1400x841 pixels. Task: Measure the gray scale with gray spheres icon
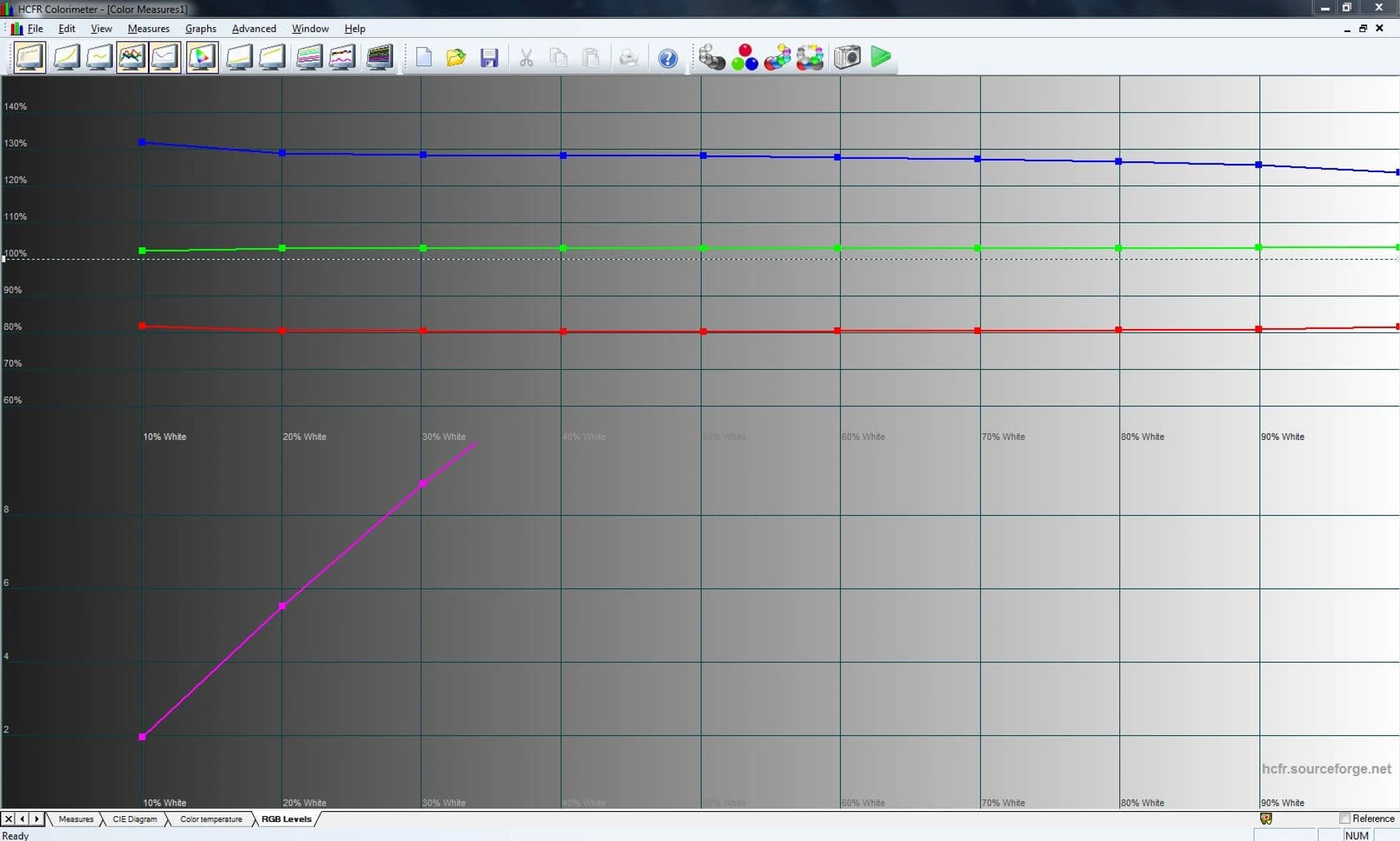(712, 57)
